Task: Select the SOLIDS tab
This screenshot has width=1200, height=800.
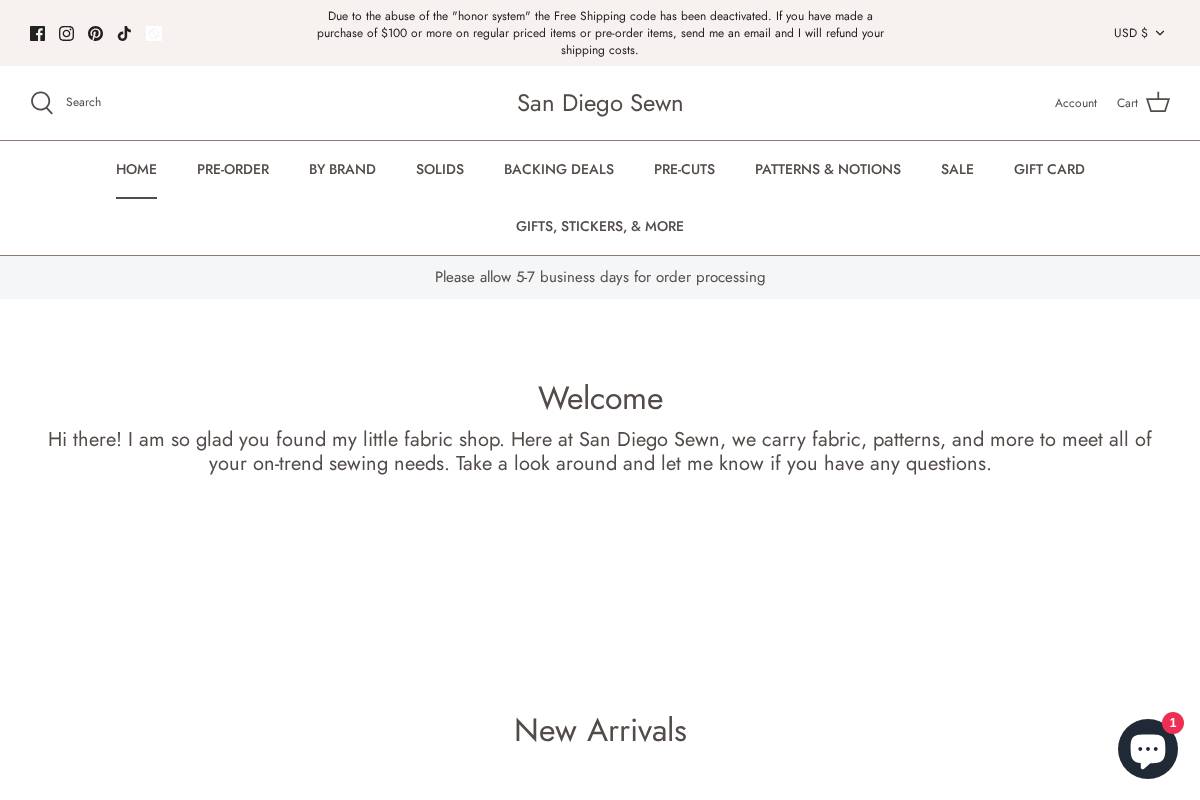Action: click(440, 169)
